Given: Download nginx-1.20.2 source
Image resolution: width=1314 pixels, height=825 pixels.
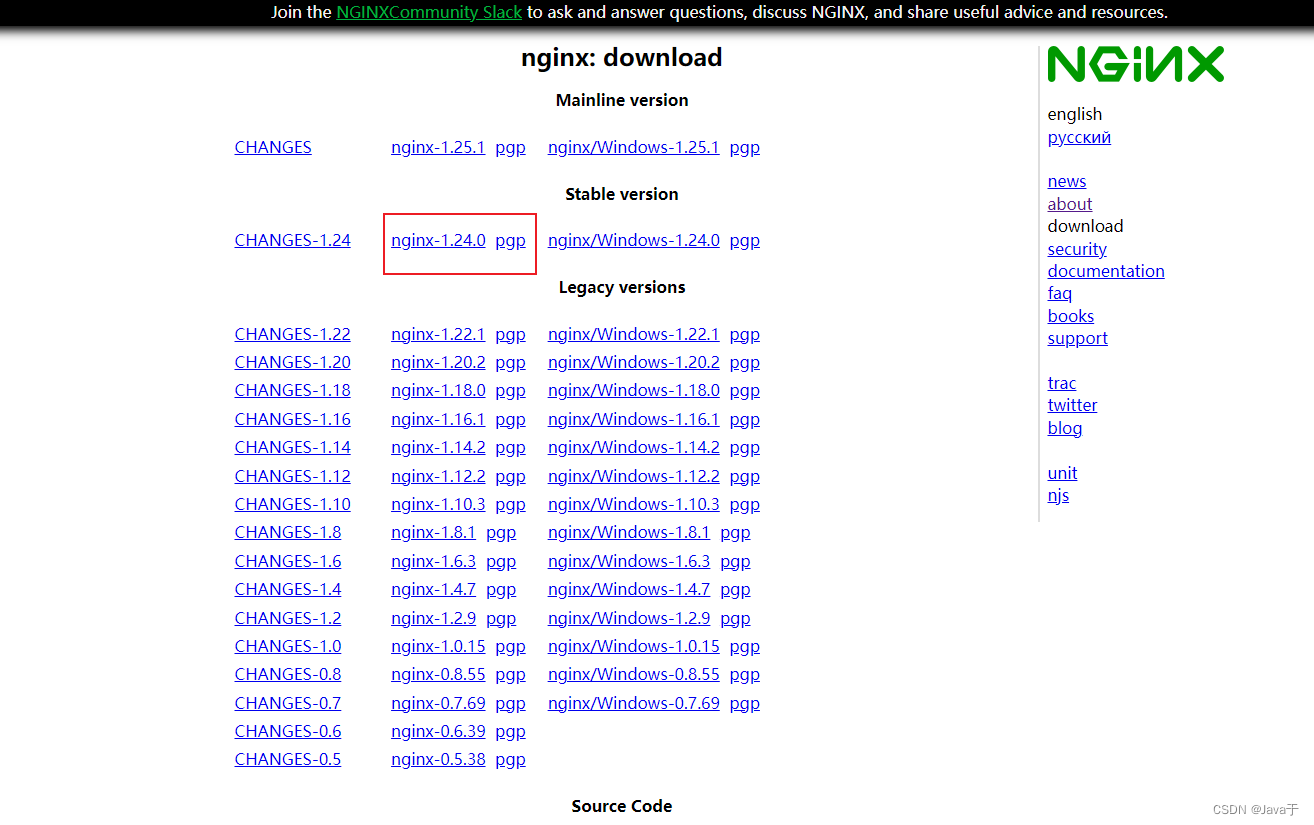Looking at the screenshot, I should click(x=438, y=362).
